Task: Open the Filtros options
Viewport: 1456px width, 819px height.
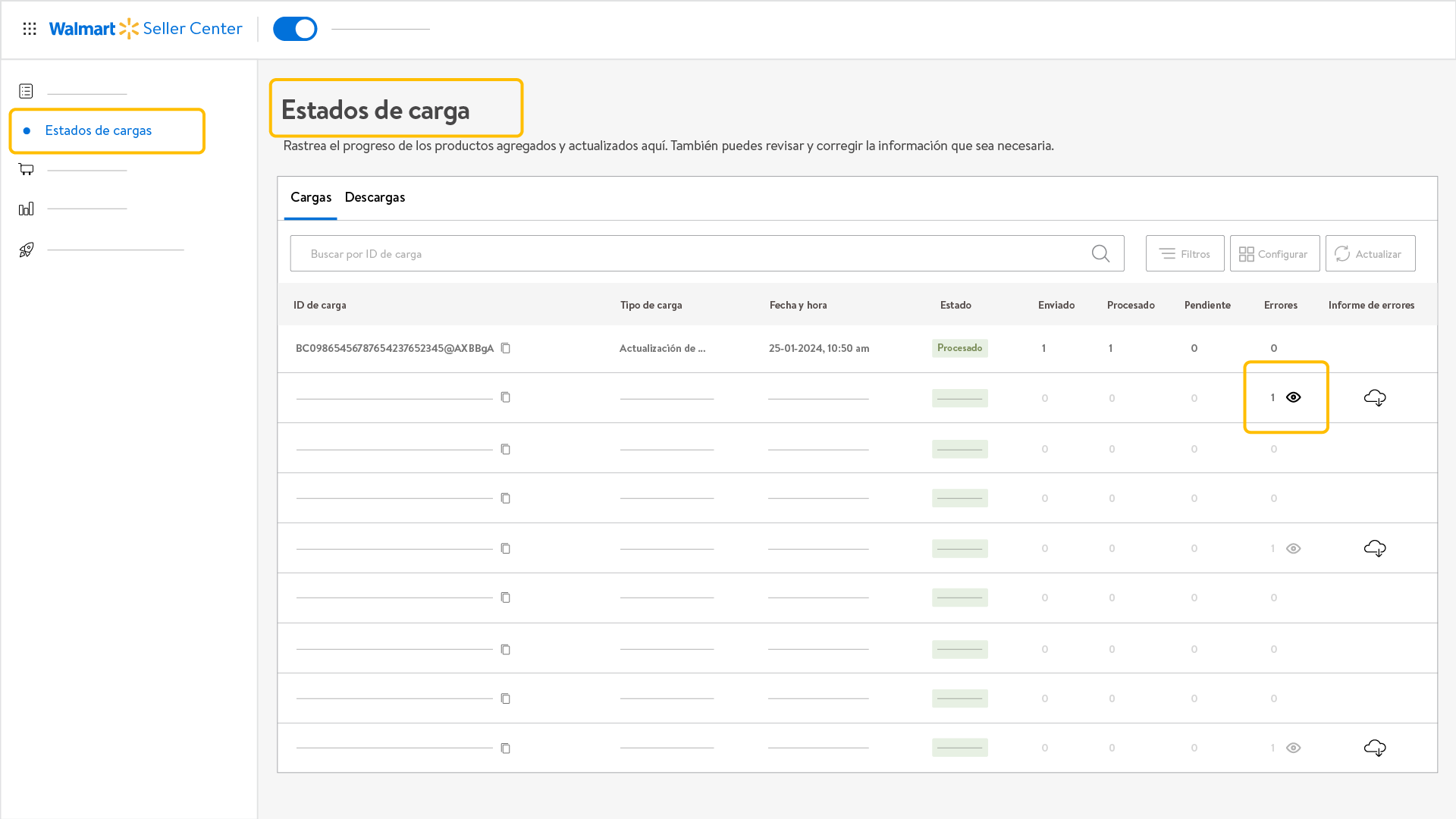Action: click(1185, 254)
